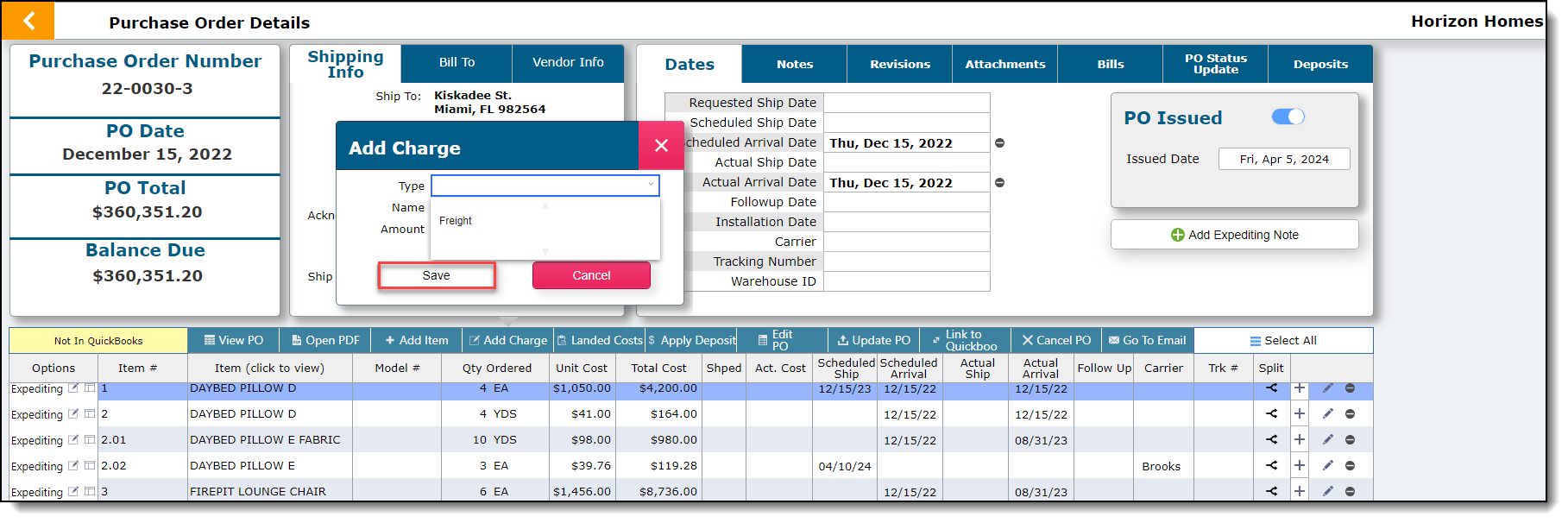Image resolution: width=1568 pixels, height=523 pixels.
Task: Click plus icon on item 2.01 row
Action: click(x=1299, y=440)
